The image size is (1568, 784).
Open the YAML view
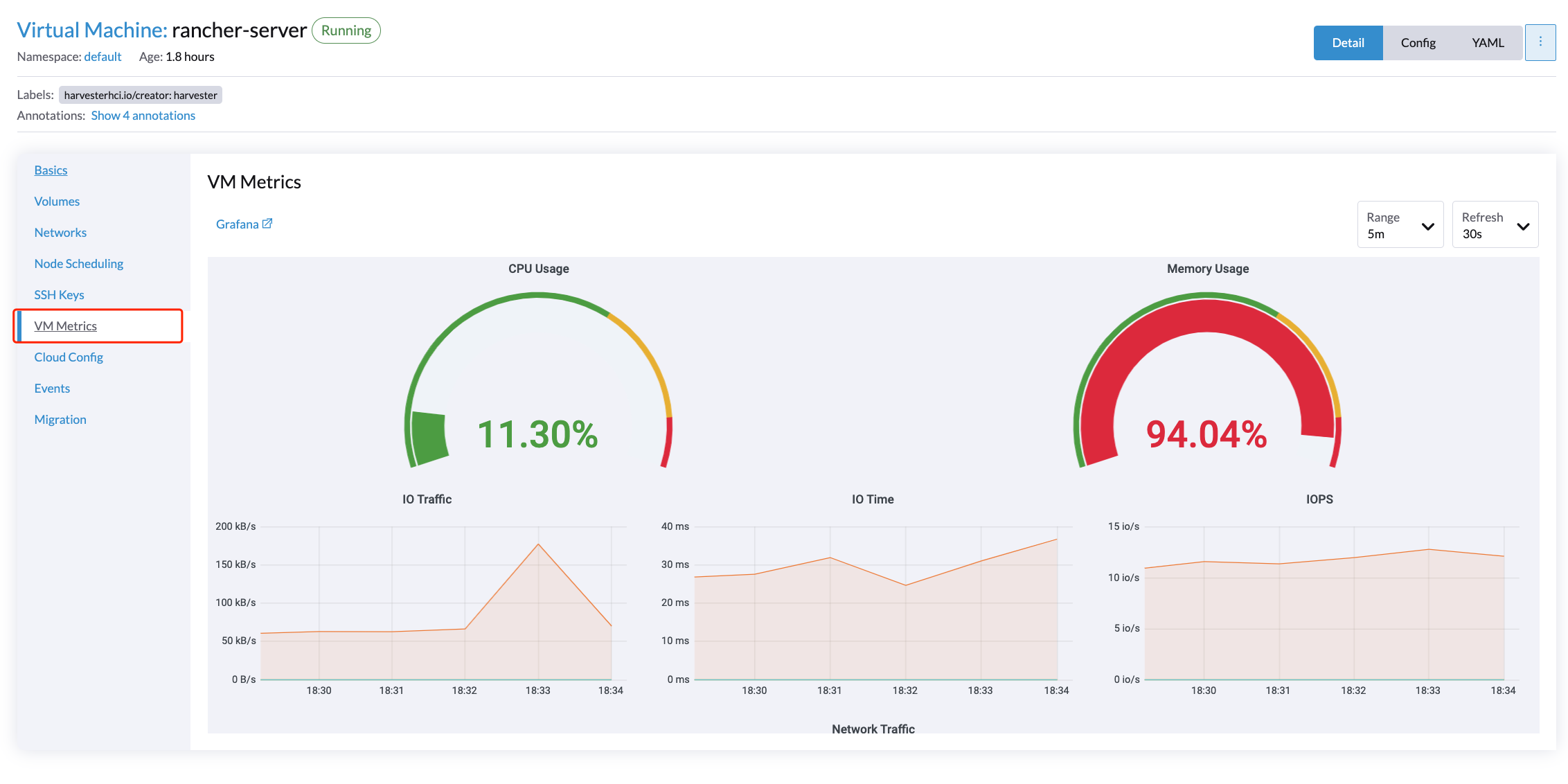pos(1488,43)
